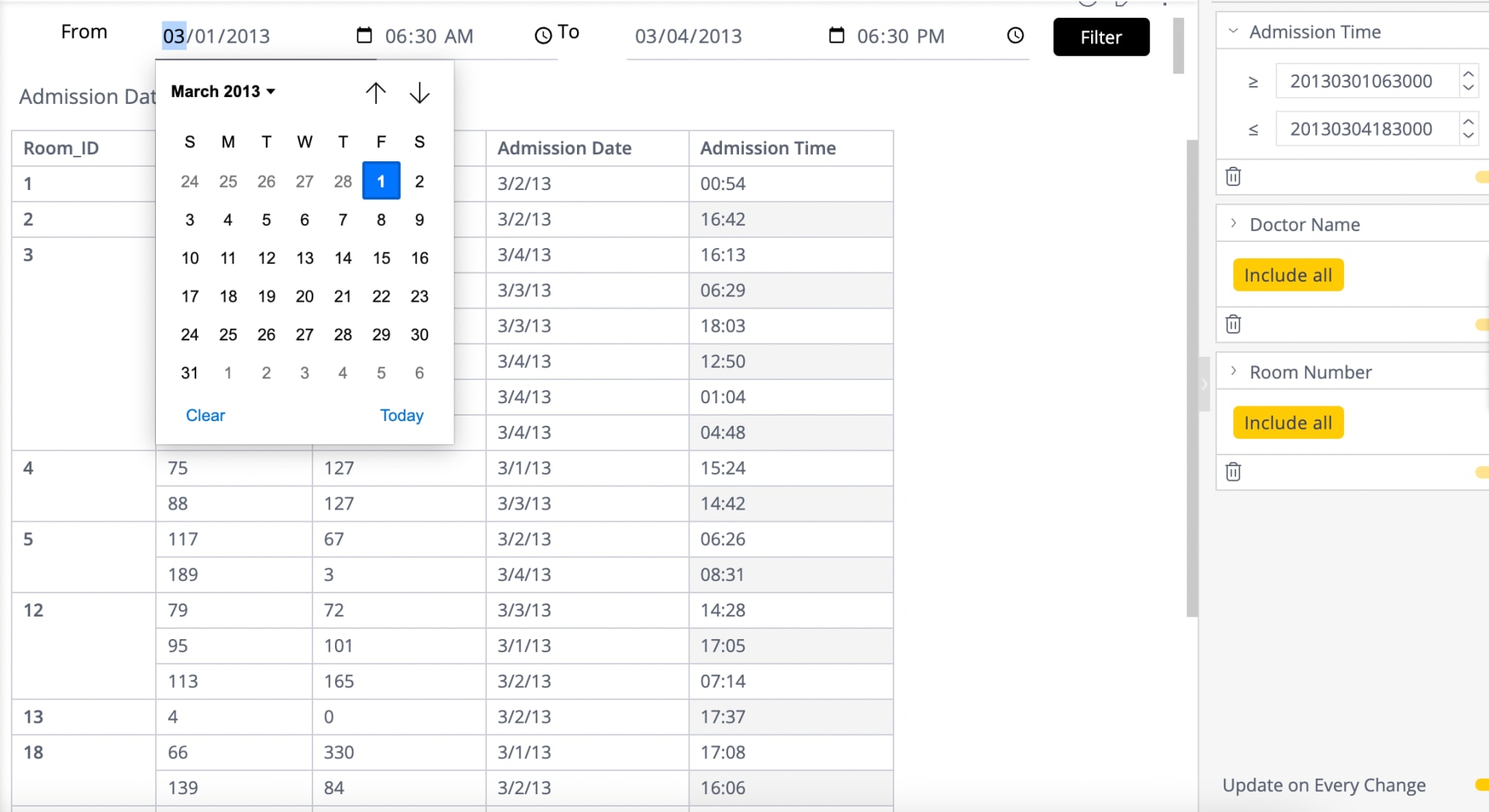Pick February 28 in the calendar grid
This screenshot has height=812, width=1489.
[343, 181]
